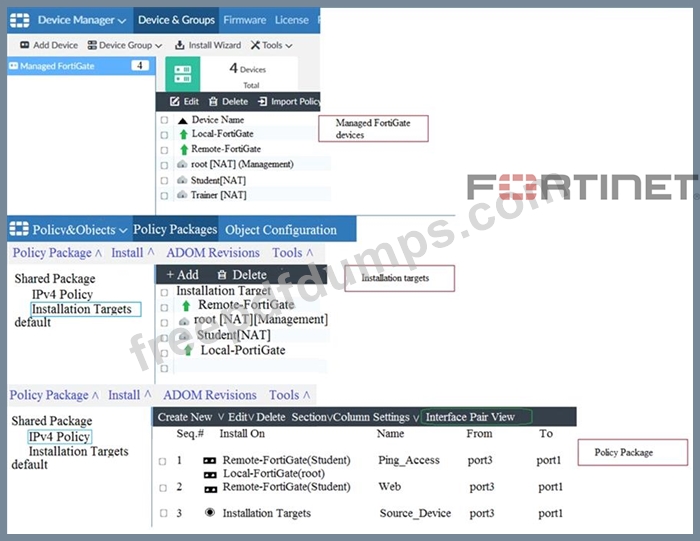Click device icon beside Remote-FortiGate(Student) in row 1
Screen dimensions: 700x541
click(209, 461)
